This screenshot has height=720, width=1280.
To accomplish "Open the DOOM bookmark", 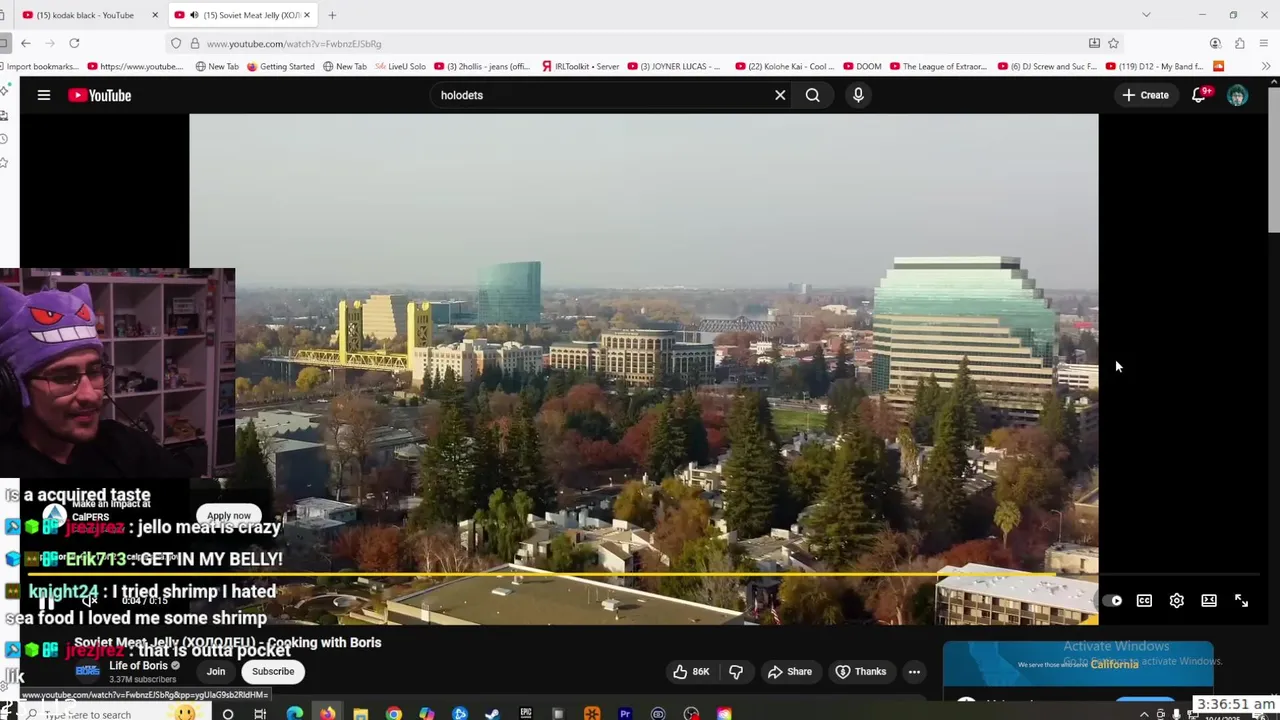I will pyautogui.click(x=861, y=66).
